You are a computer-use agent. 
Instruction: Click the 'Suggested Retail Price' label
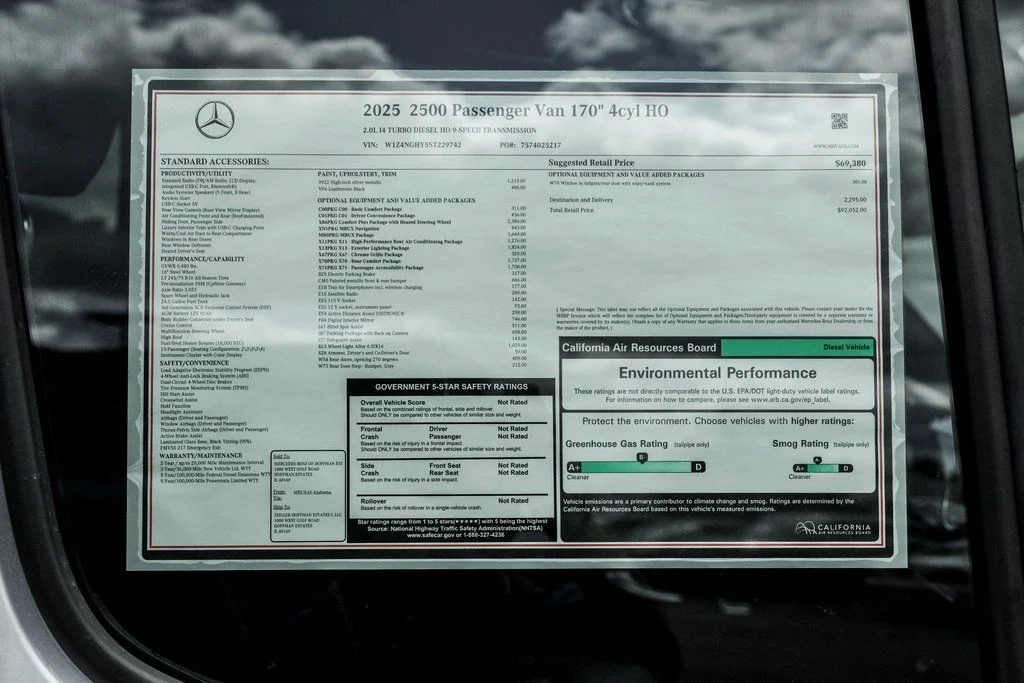point(591,163)
